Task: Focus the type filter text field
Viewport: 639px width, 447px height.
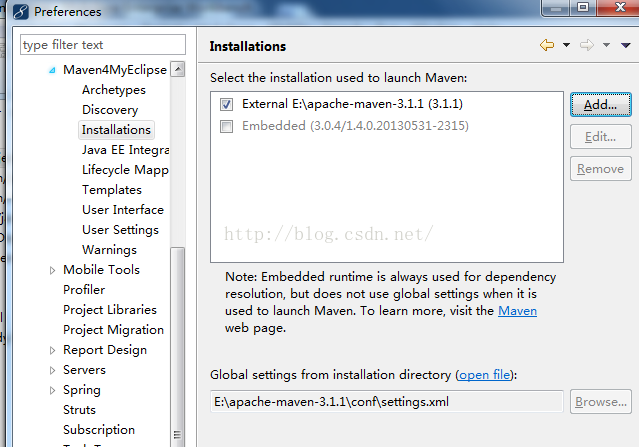Action: 103,44
